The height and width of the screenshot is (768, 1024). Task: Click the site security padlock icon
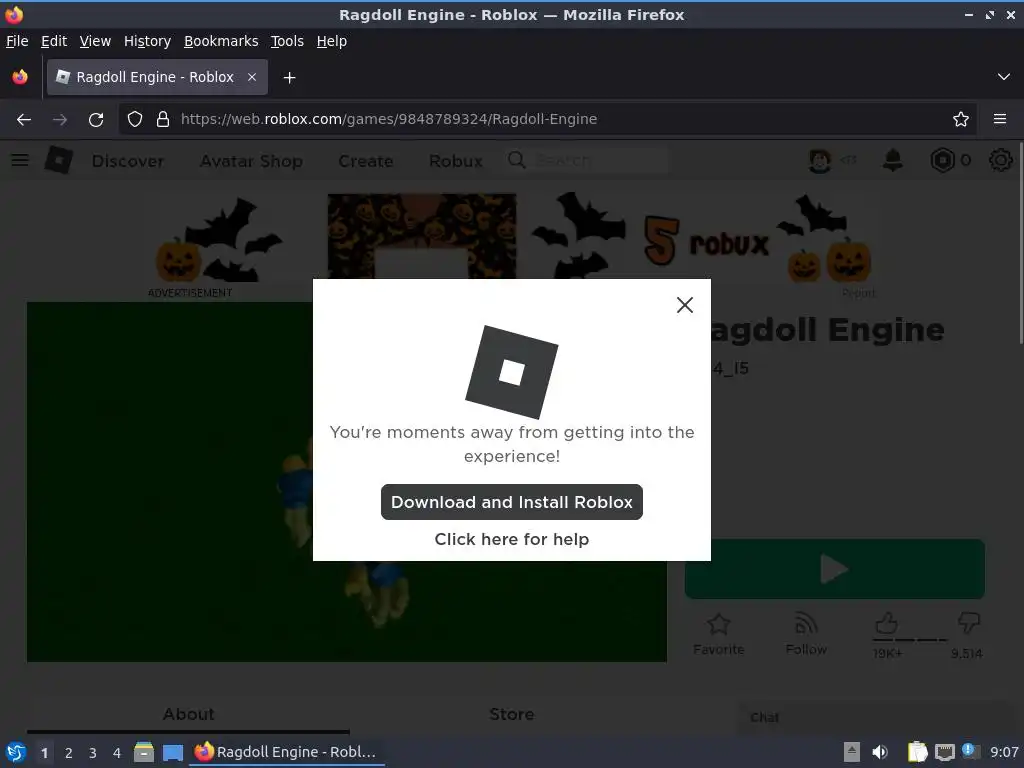(163, 119)
